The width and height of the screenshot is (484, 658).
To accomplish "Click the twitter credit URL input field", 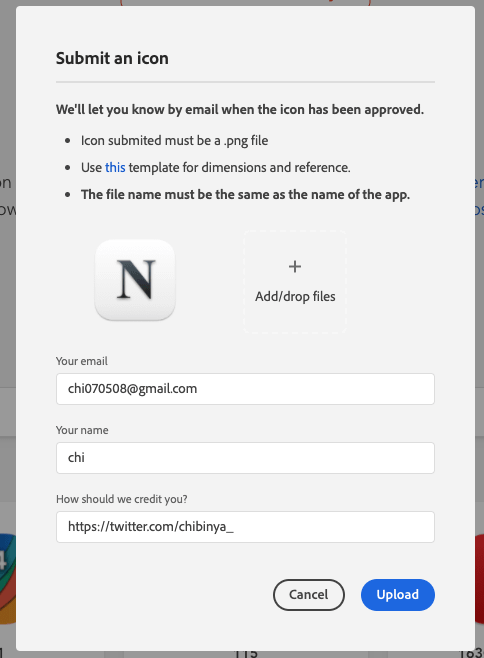I will [x=245, y=527].
